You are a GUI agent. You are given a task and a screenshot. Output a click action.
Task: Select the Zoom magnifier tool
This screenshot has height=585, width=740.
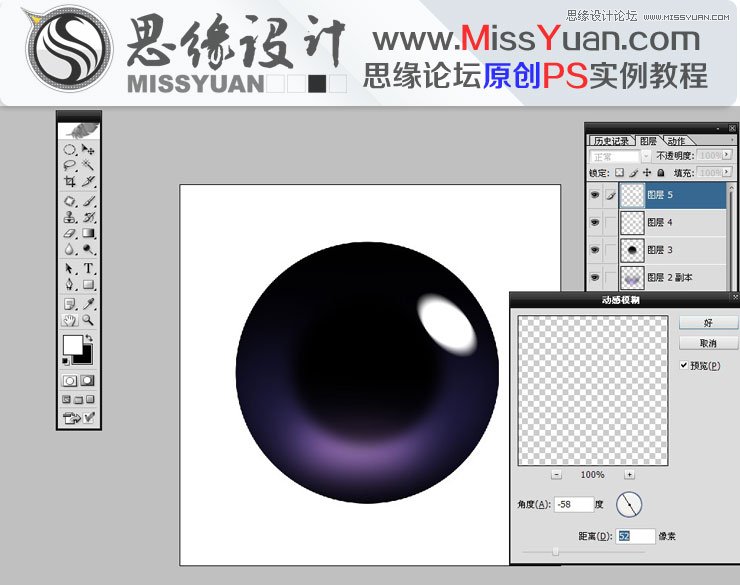tap(88, 320)
